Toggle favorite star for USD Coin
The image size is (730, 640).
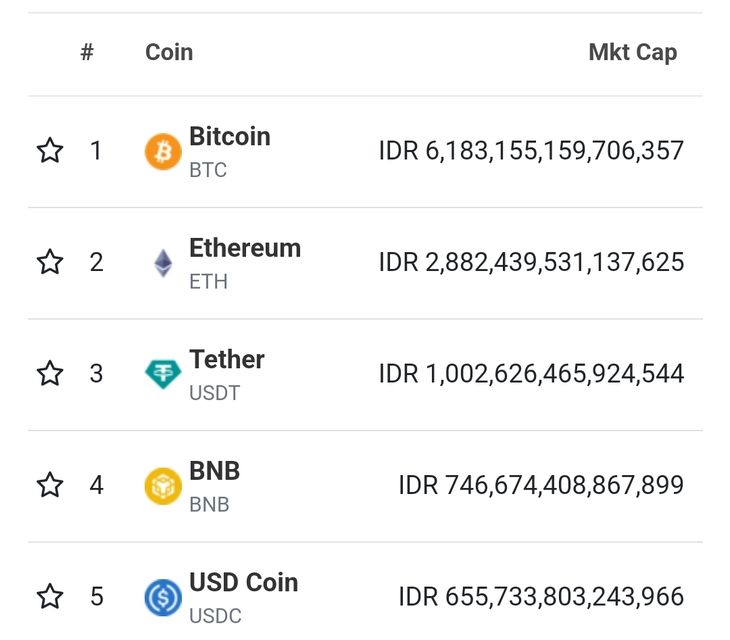tap(50, 597)
